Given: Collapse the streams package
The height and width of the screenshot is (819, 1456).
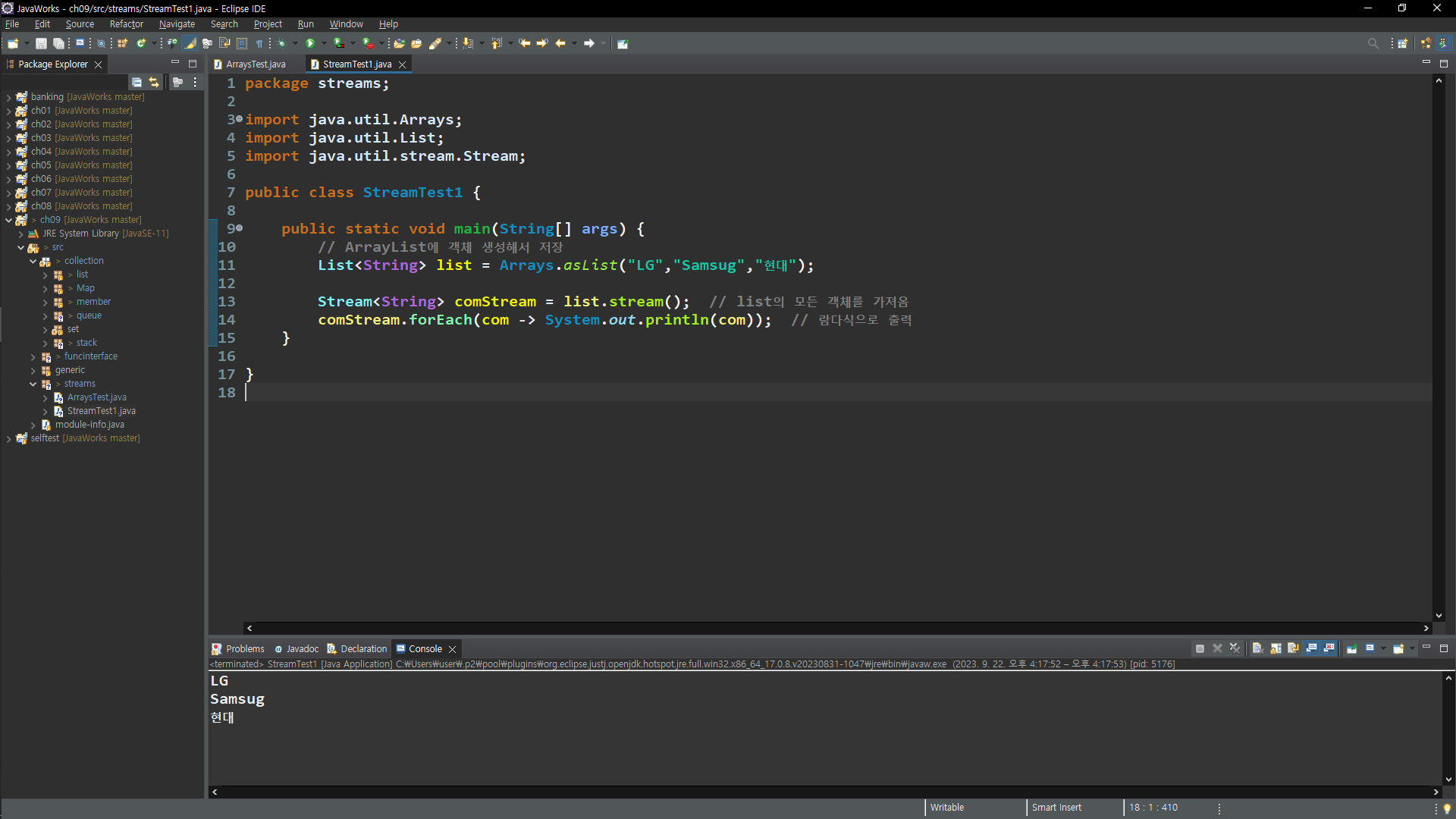Looking at the screenshot, I should [x=33, y=384].
